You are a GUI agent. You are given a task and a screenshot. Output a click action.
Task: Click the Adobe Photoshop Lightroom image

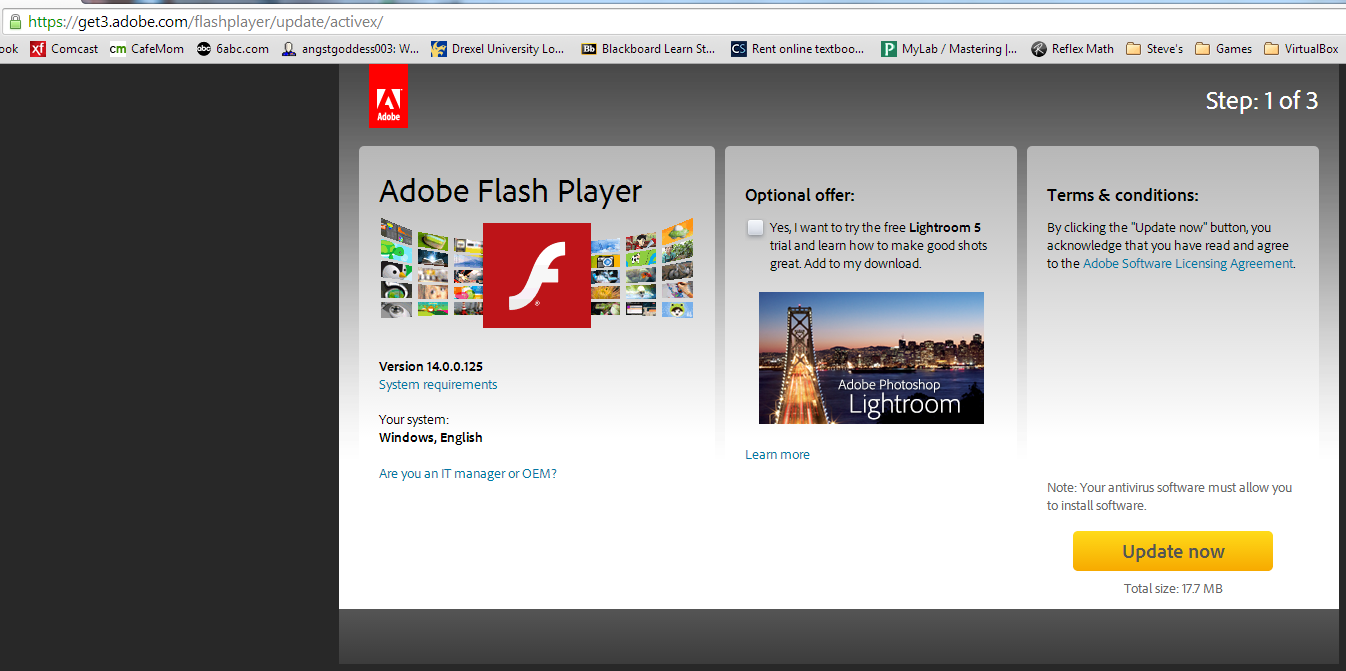(x=871, y=358)
